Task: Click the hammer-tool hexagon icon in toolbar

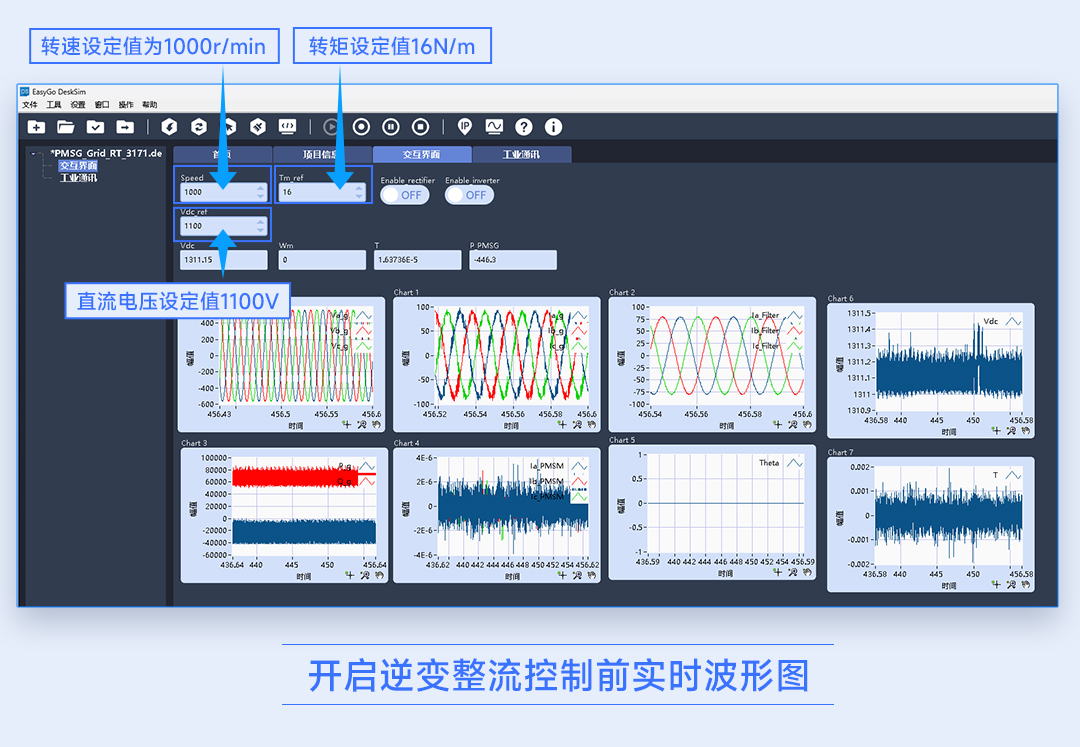Action: (x=258, y=127)
